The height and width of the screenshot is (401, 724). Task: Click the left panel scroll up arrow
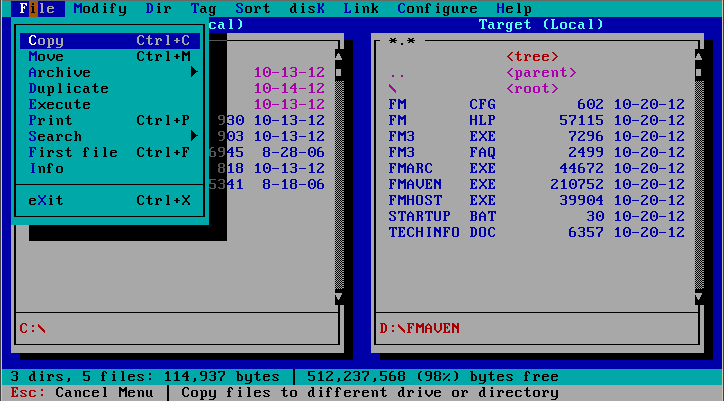(339, 56)
